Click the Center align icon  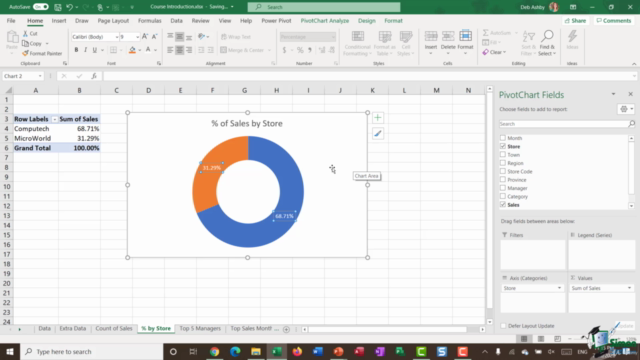(x=180, y=50)
